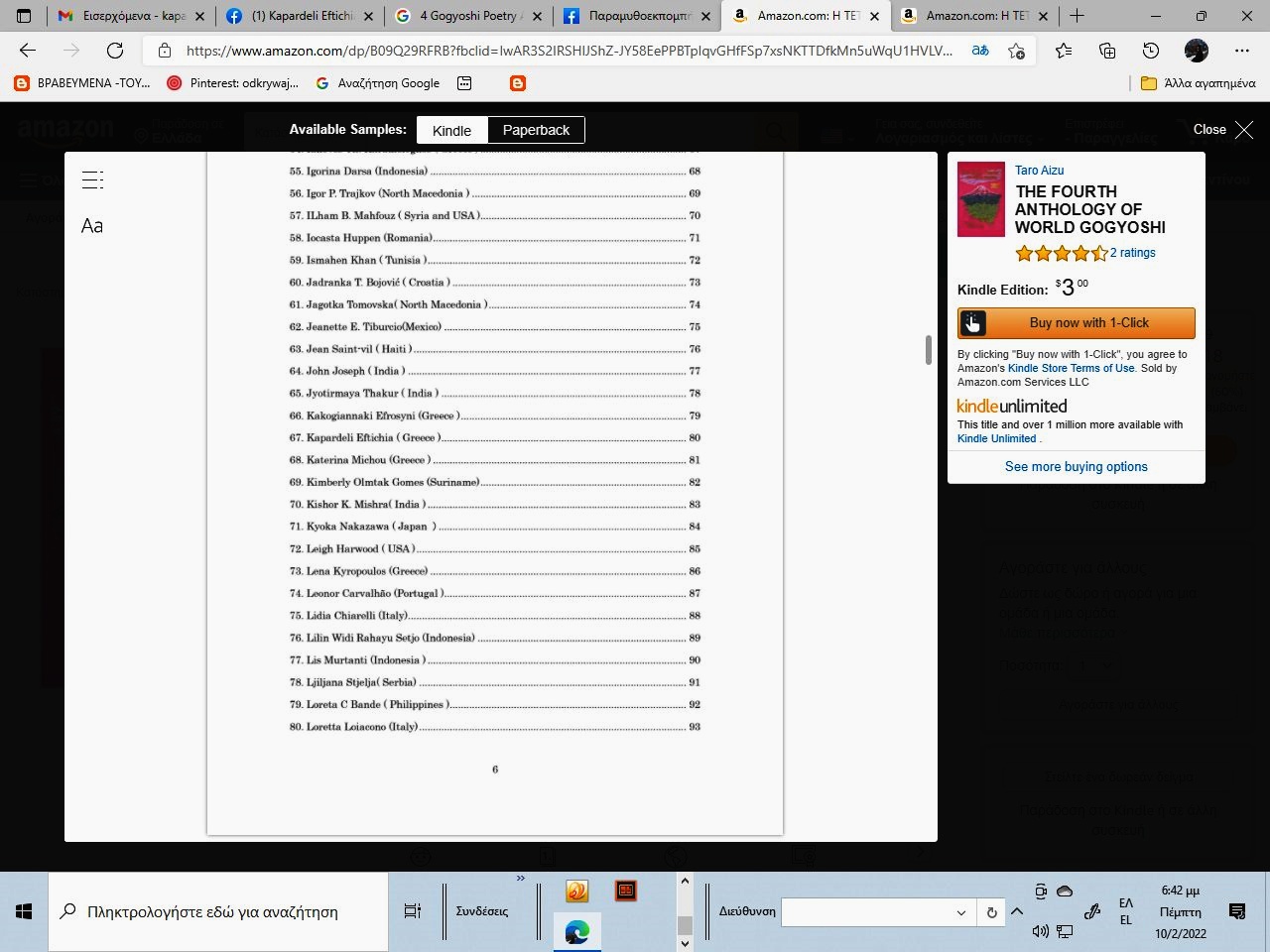The image size is (1270, 952).
Task: Click the reader page scrollbar thumb
Action: tap(929, 349)
